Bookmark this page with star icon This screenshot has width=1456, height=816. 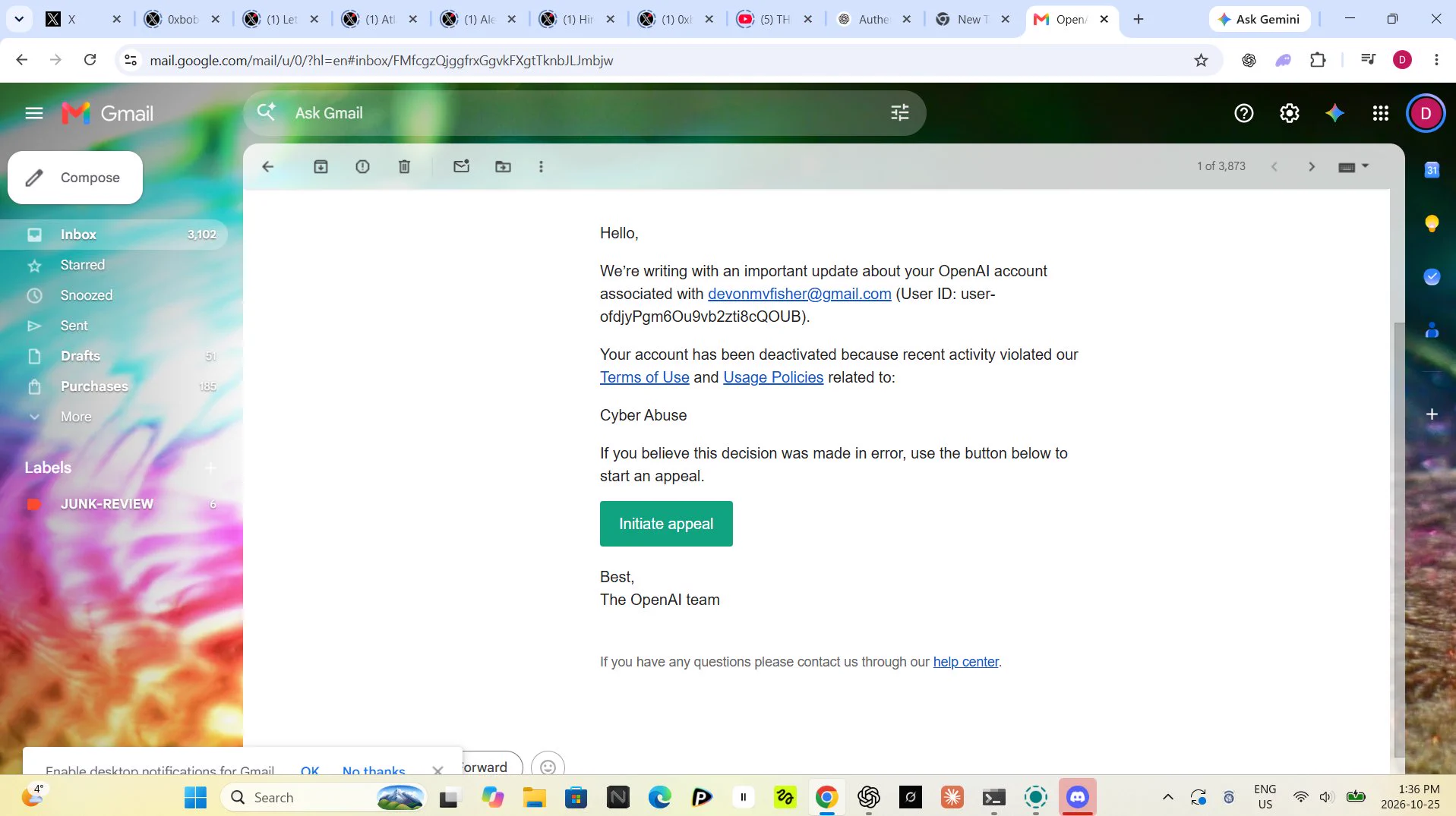coord(1201,60)
